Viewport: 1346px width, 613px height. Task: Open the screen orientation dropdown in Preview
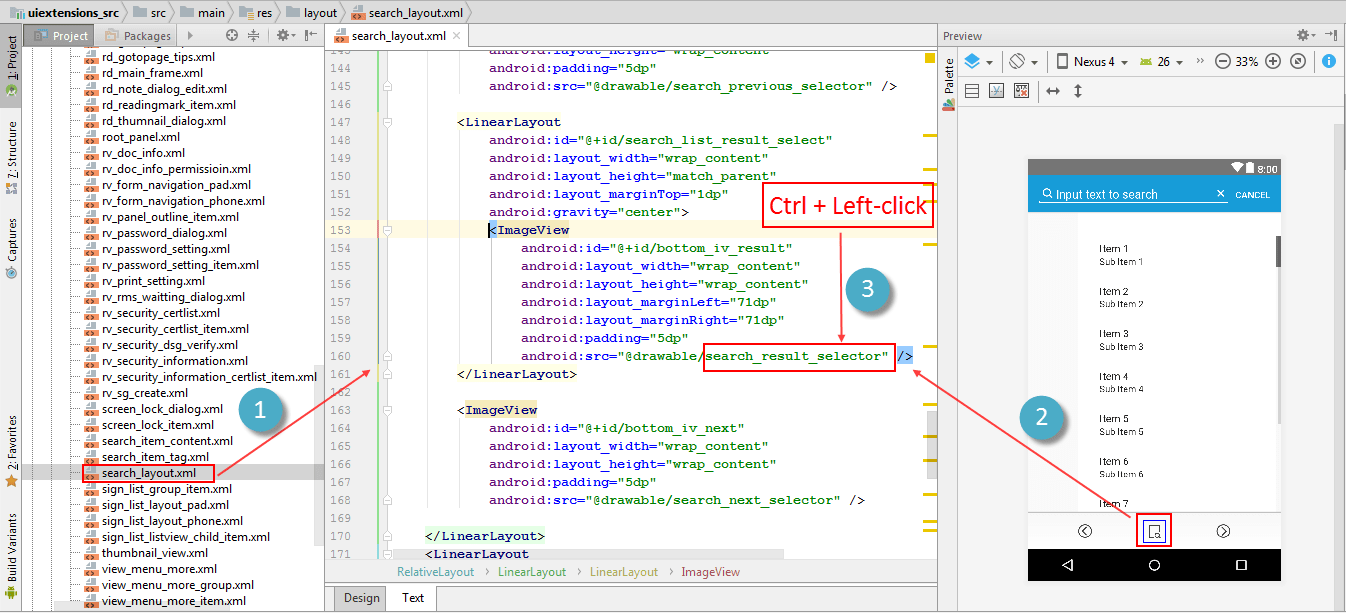1022,61
